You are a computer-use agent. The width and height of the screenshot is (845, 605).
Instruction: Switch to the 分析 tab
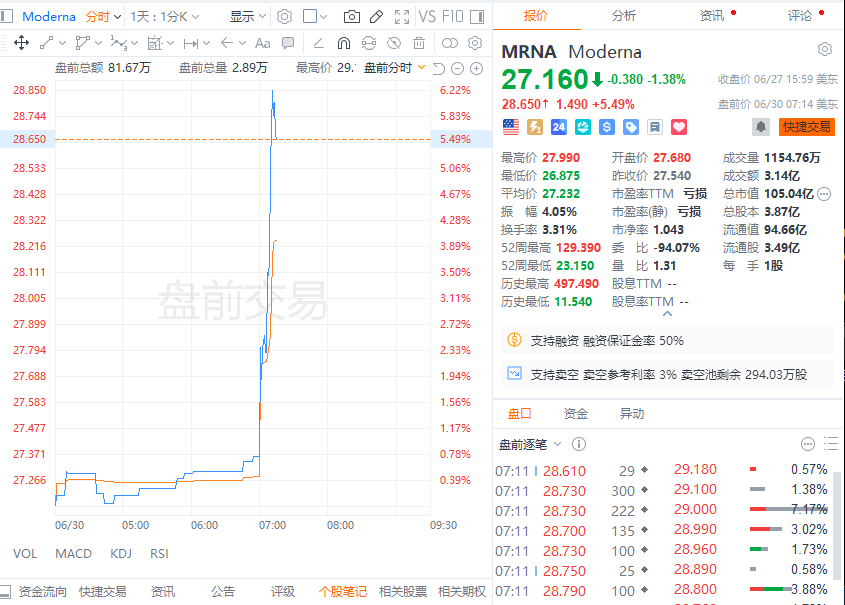click(624, 16)
